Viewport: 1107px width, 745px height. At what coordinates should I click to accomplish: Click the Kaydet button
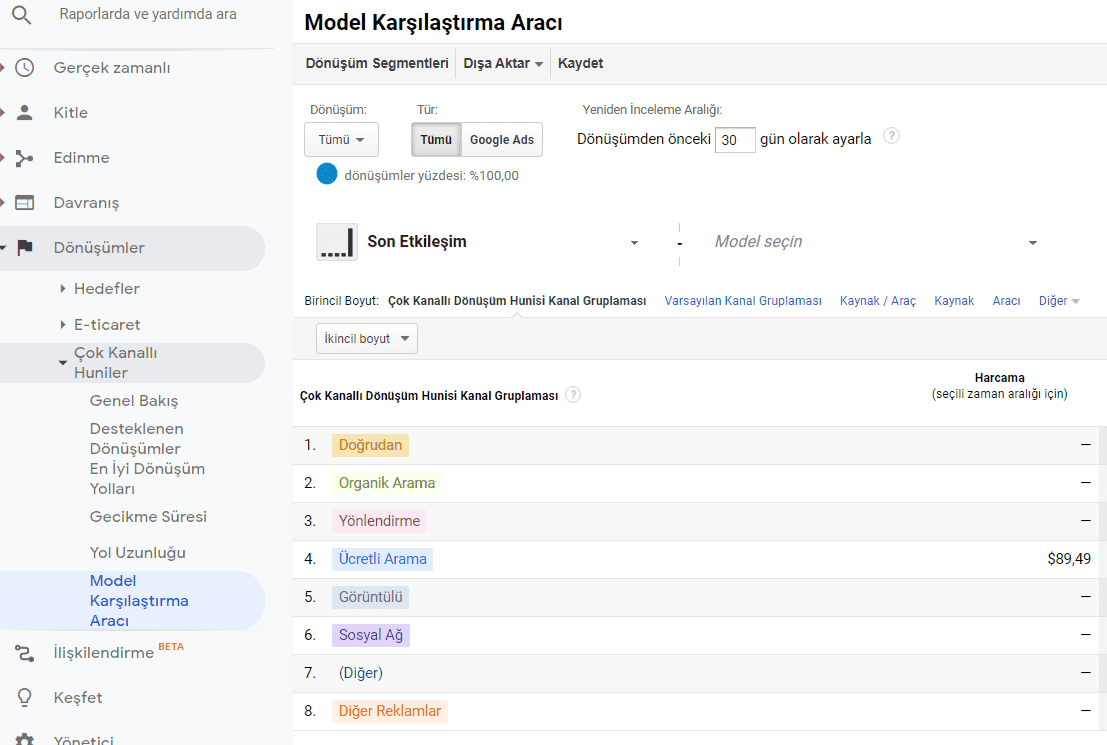point(580,63)
